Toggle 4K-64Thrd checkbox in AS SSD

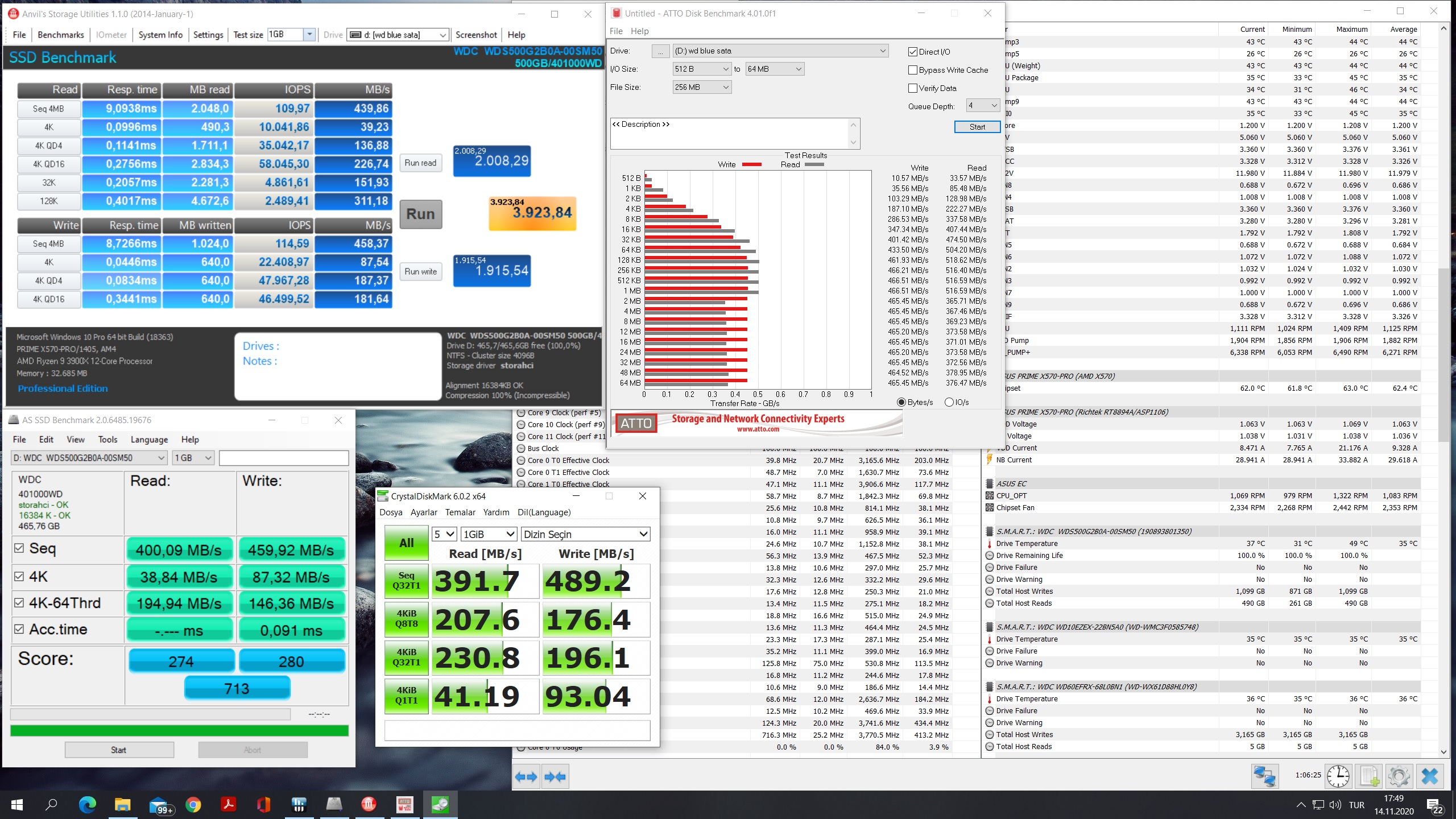(19, 603)
